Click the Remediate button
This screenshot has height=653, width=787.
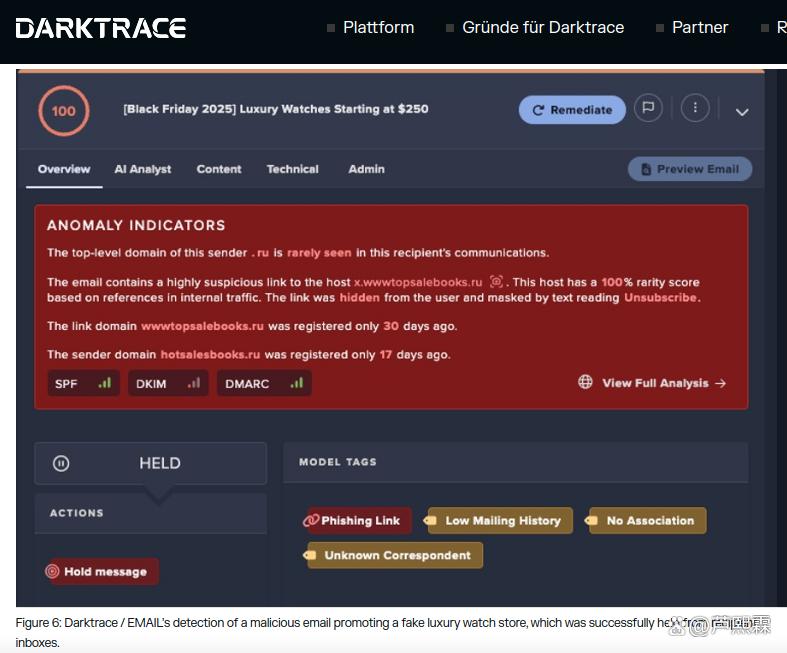click(x=572, y=110)
